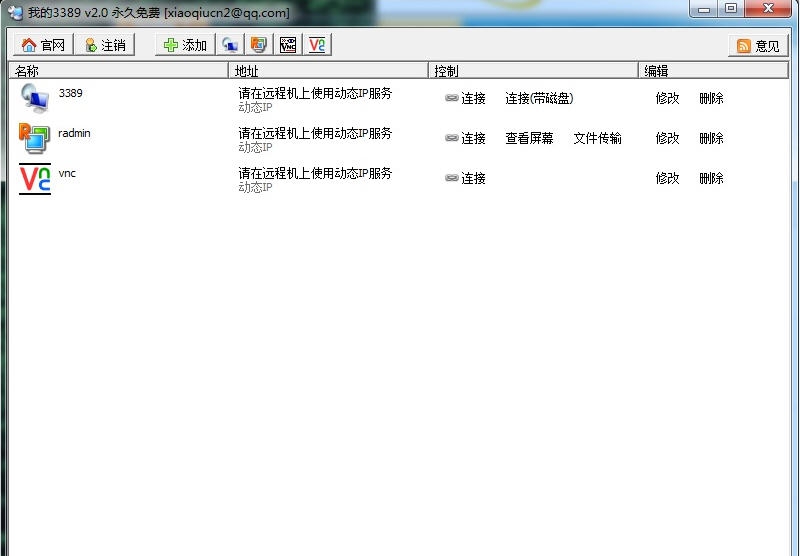This screenshot has width=800, height=556.
Task: Click 查看屏幕 in the radmin row
Action: click(530, 138)
